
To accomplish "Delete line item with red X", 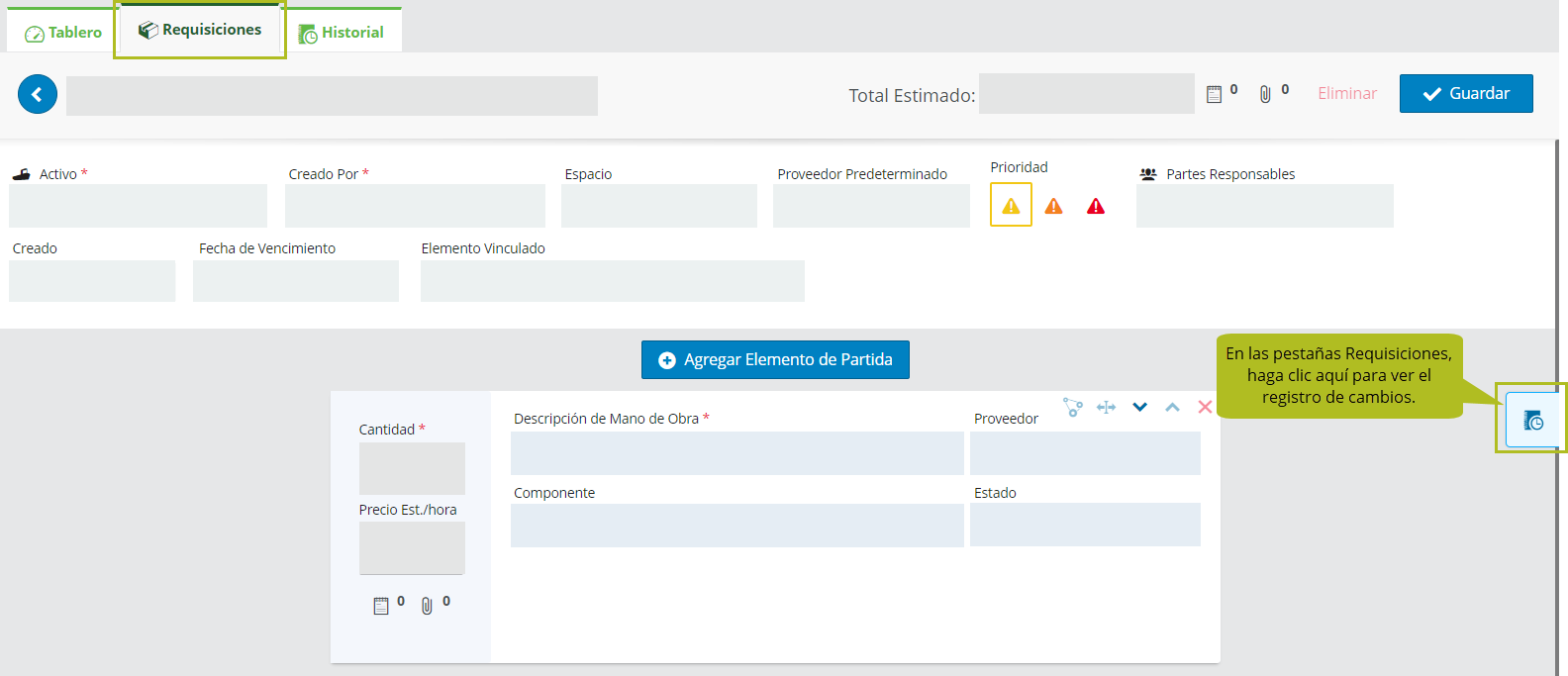I will [x=1205, y=407].
